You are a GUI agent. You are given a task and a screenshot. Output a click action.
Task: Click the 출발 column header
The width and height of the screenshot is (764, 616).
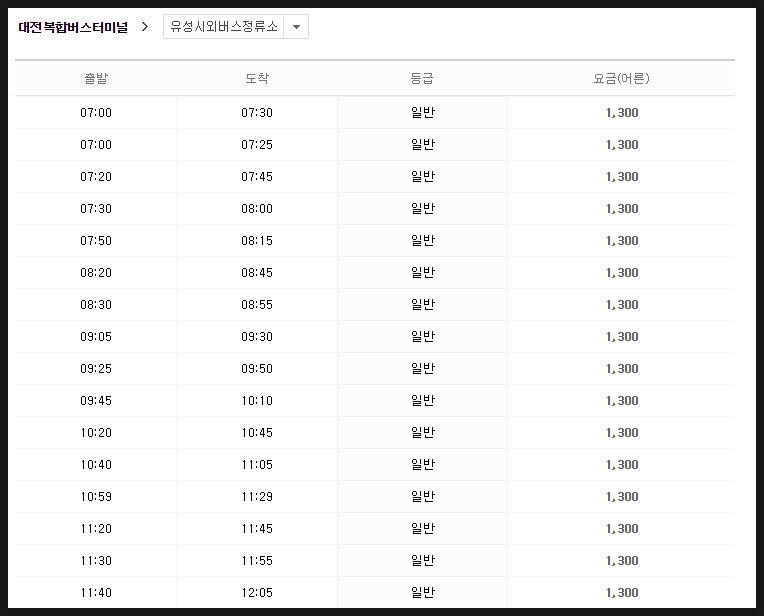tap(96, 78)
